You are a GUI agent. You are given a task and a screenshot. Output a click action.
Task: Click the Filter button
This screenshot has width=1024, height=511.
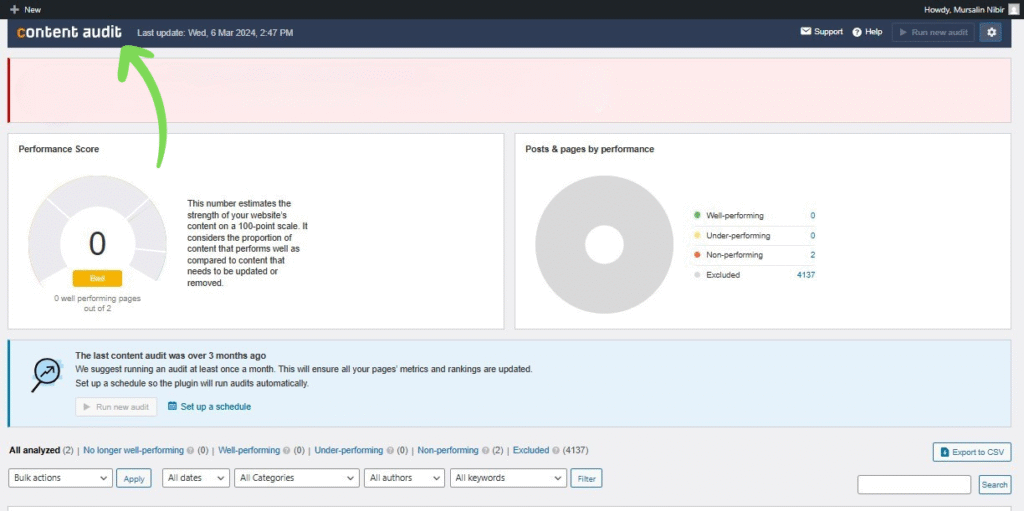(x=586, y=478)
